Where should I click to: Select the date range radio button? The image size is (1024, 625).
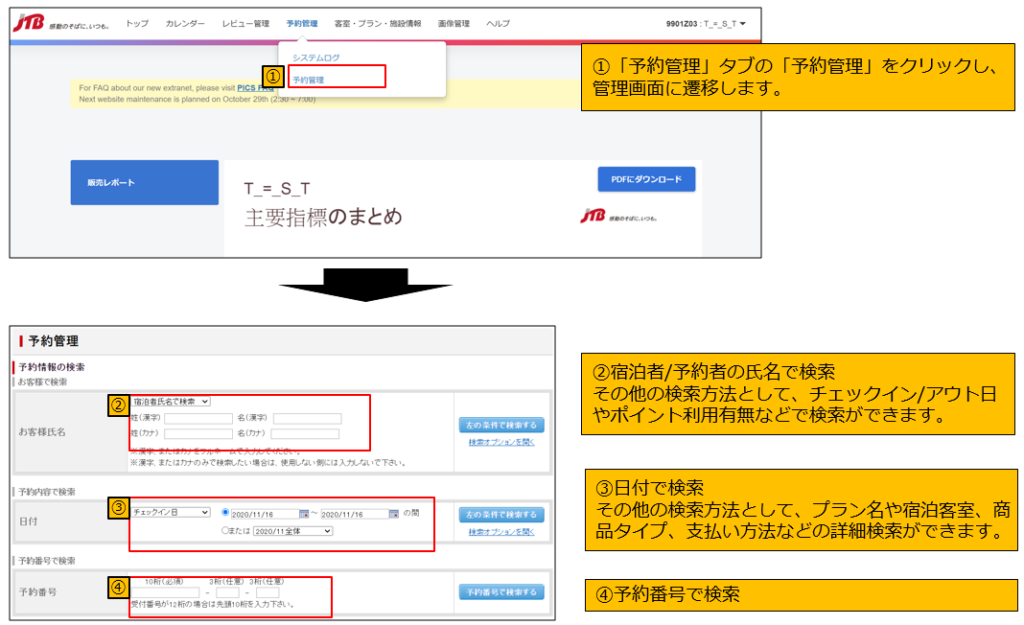click(224, 513)
